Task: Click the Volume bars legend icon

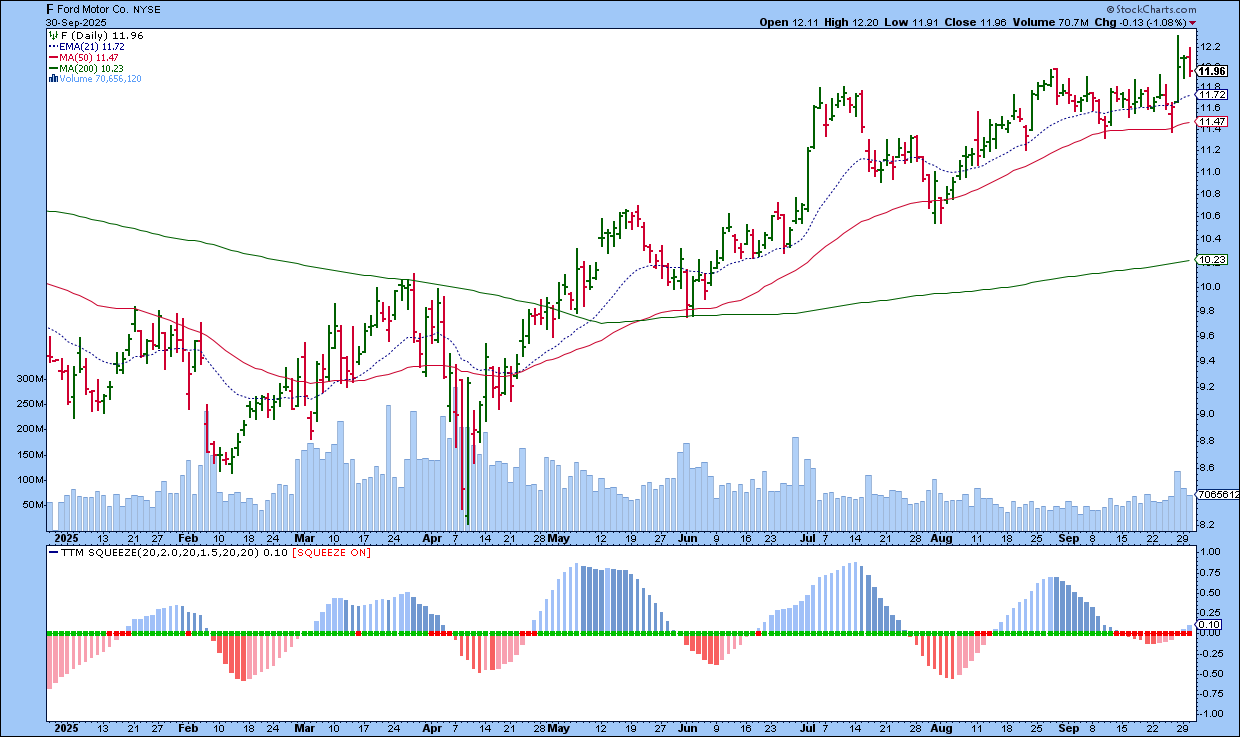Action: 52,78
